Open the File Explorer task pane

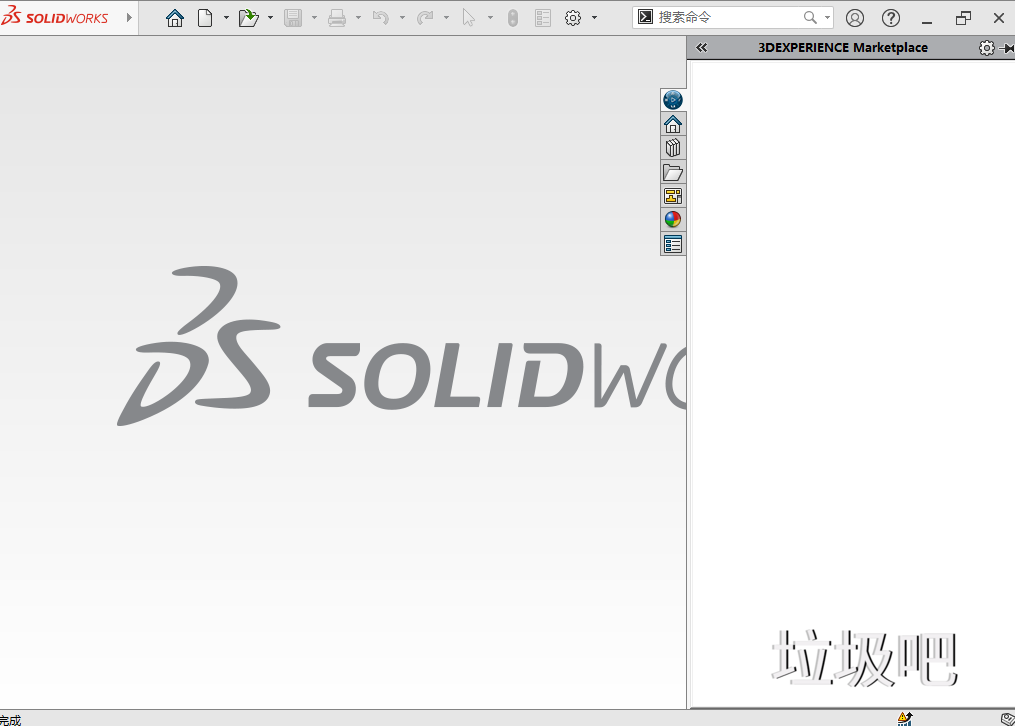(673, 172)
